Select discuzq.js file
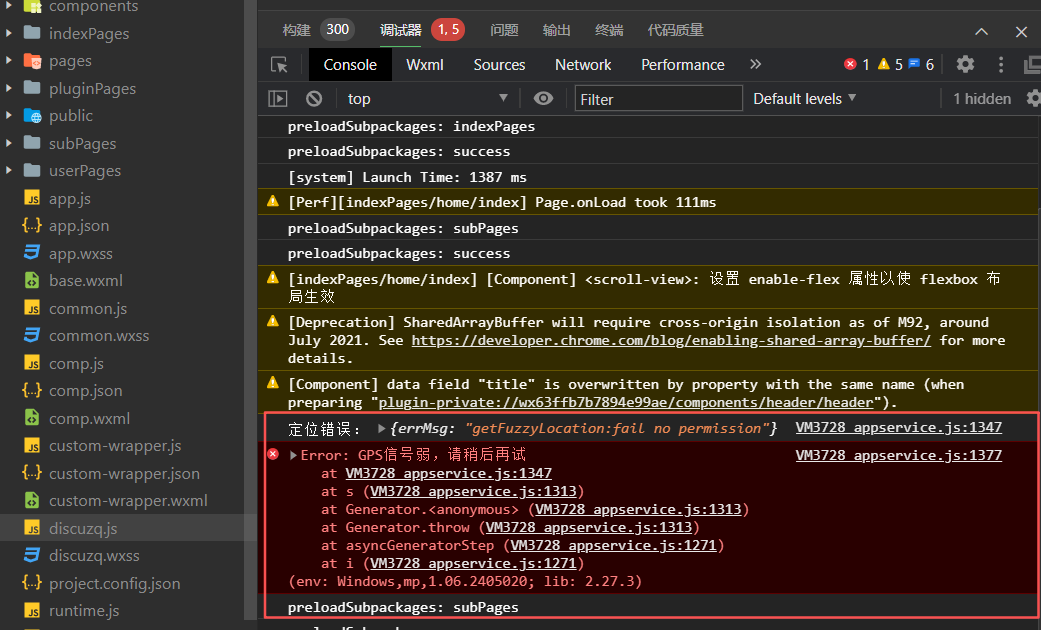 click(83, 529)
